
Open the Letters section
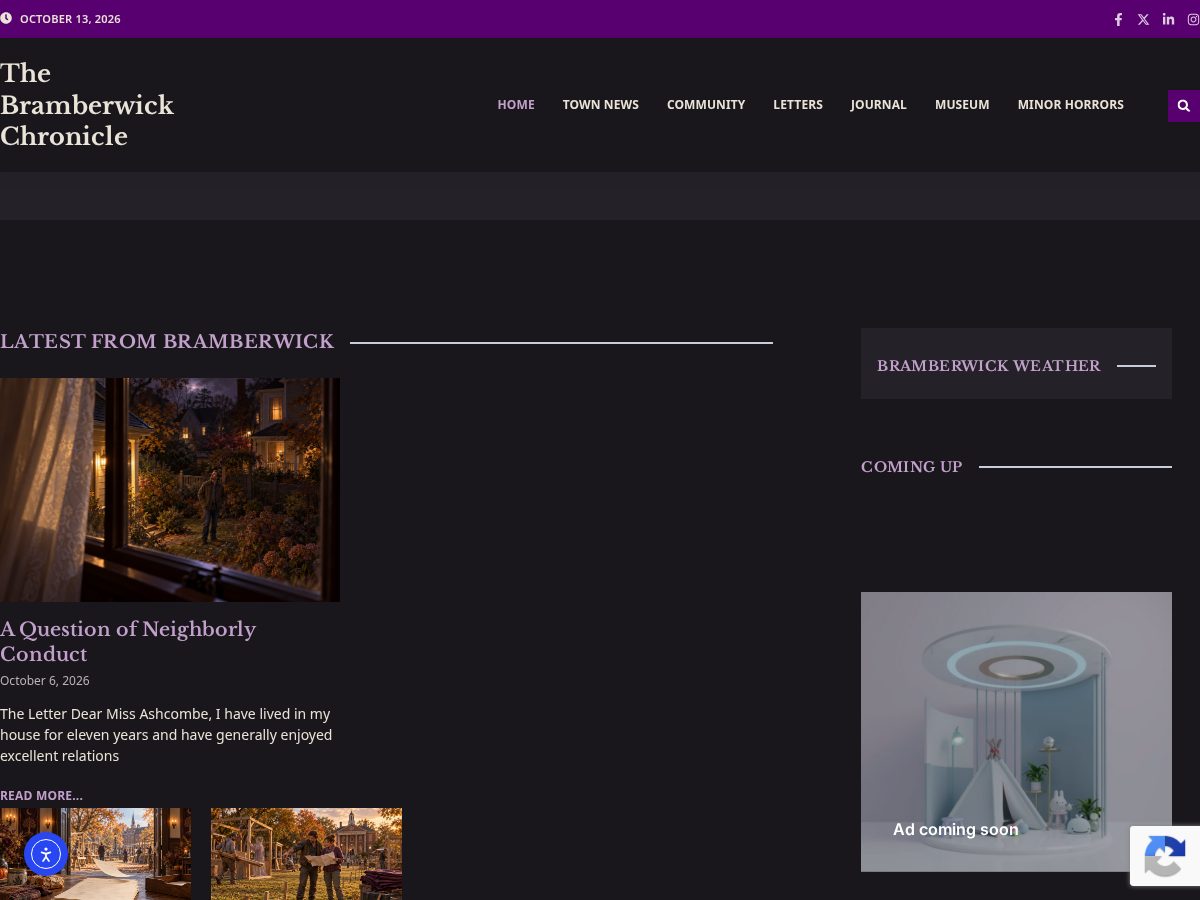click(x=798, y=105)
